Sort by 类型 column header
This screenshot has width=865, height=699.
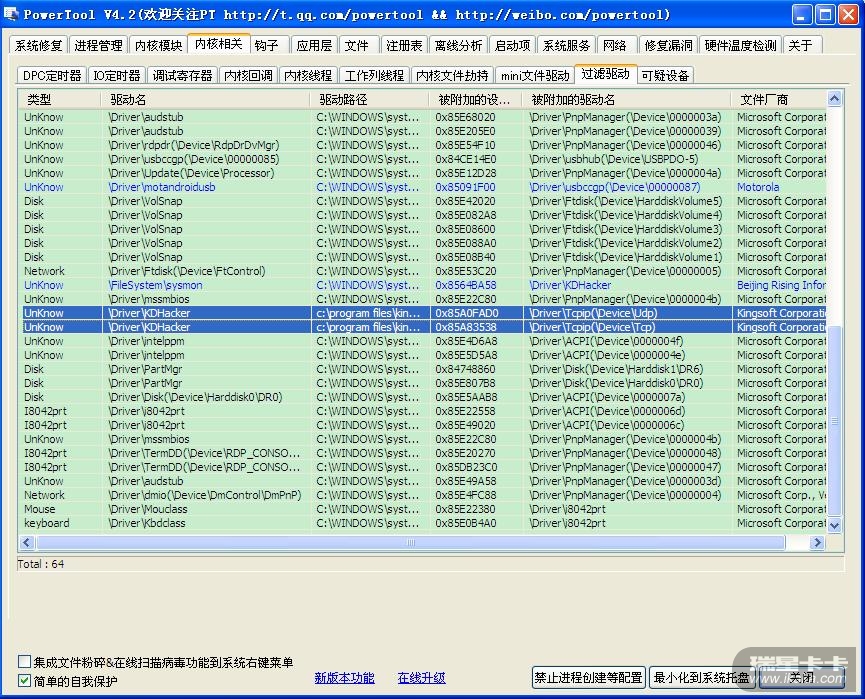pyautogui.click(x=59, y=99)
